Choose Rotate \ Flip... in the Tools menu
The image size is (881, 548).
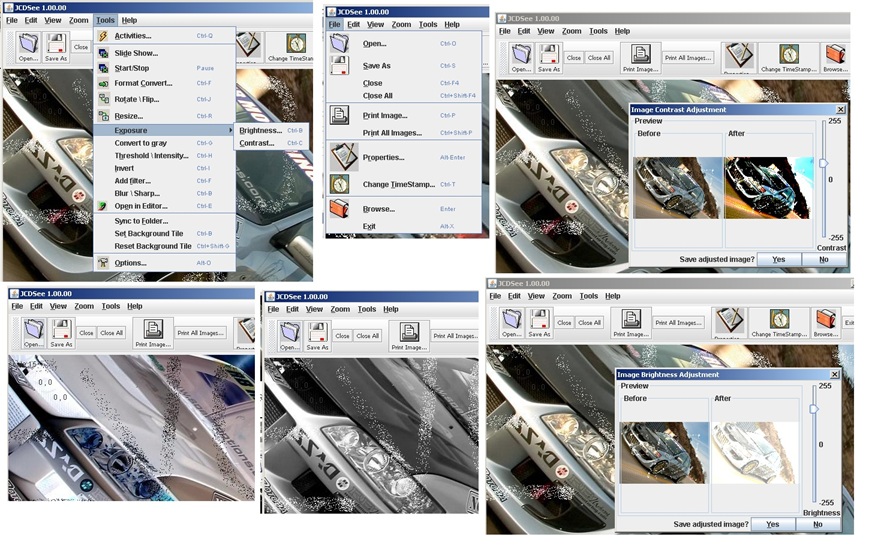[x=164, y=99]
